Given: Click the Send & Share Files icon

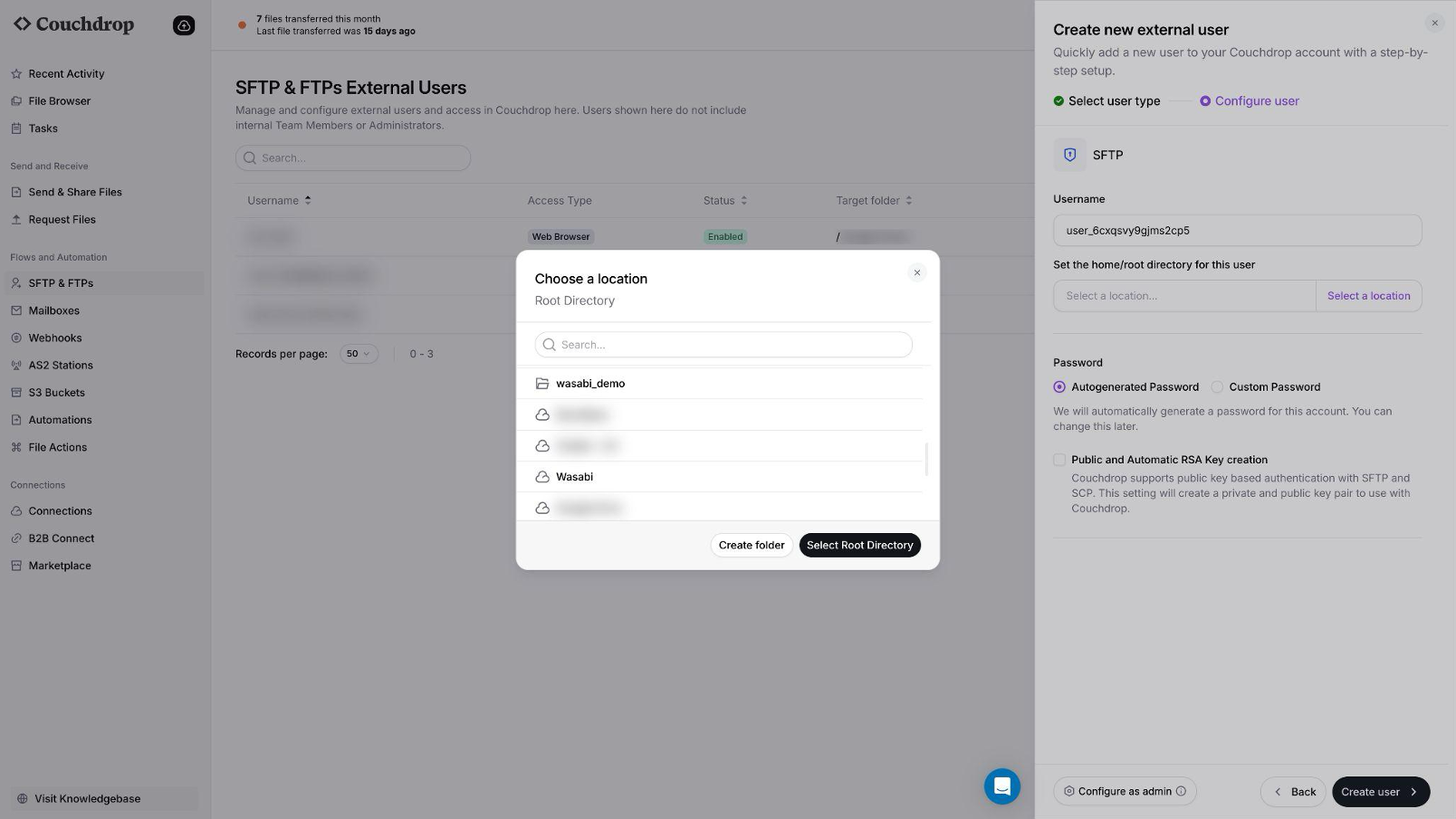Looking at the screenshot, I should pyautogui.click(x=16, y=192).
